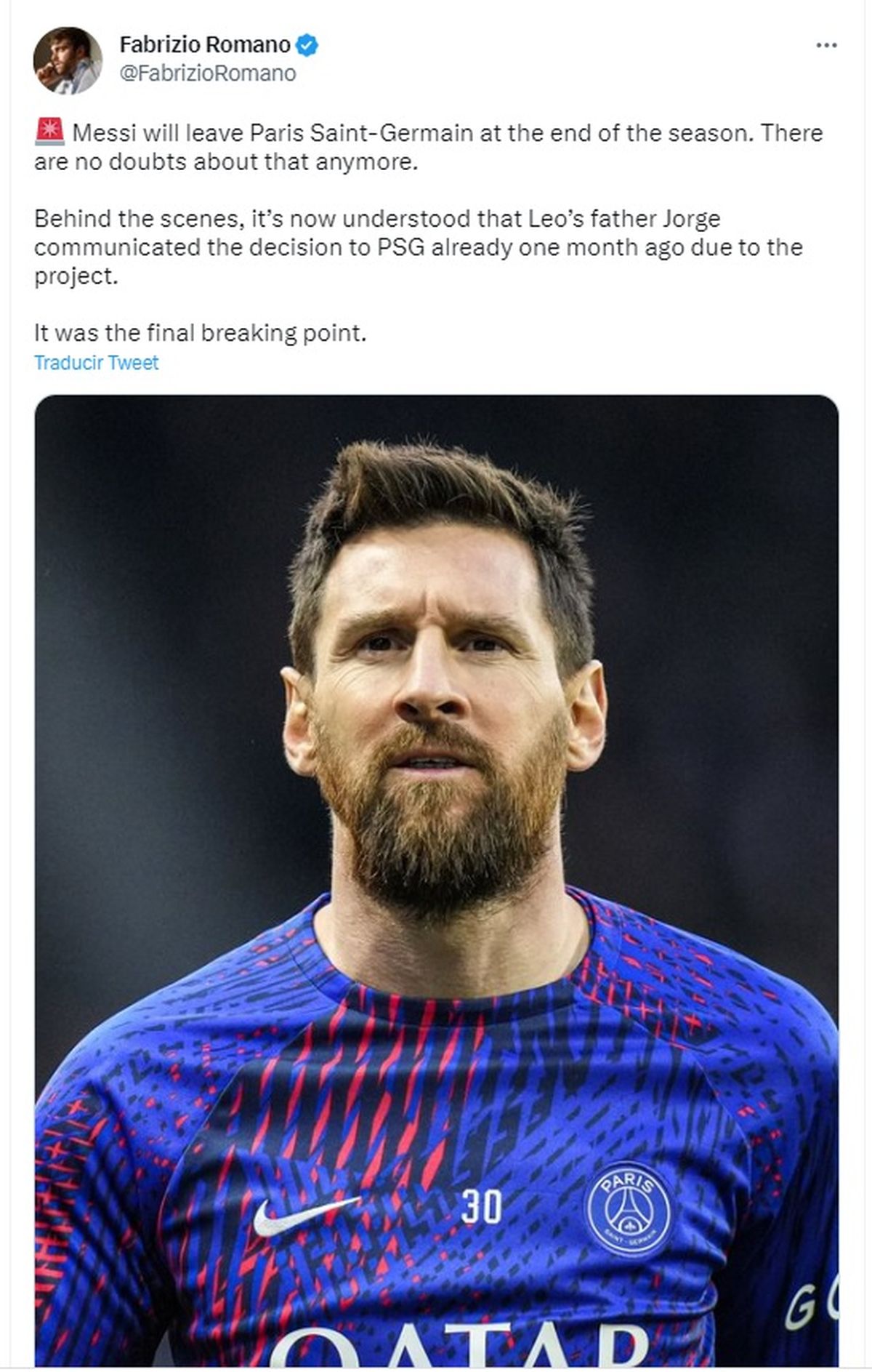
Task: Click the "It was the final breaking point." line
Action: (200, 333)
